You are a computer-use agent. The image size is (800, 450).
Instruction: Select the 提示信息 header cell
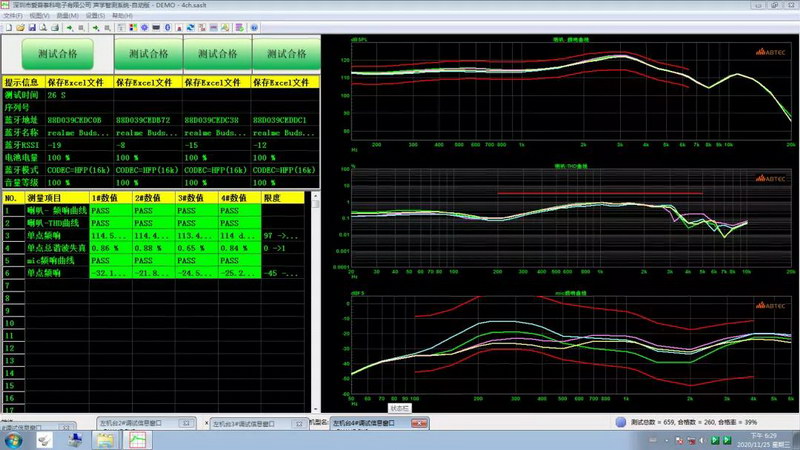(24, 82)
